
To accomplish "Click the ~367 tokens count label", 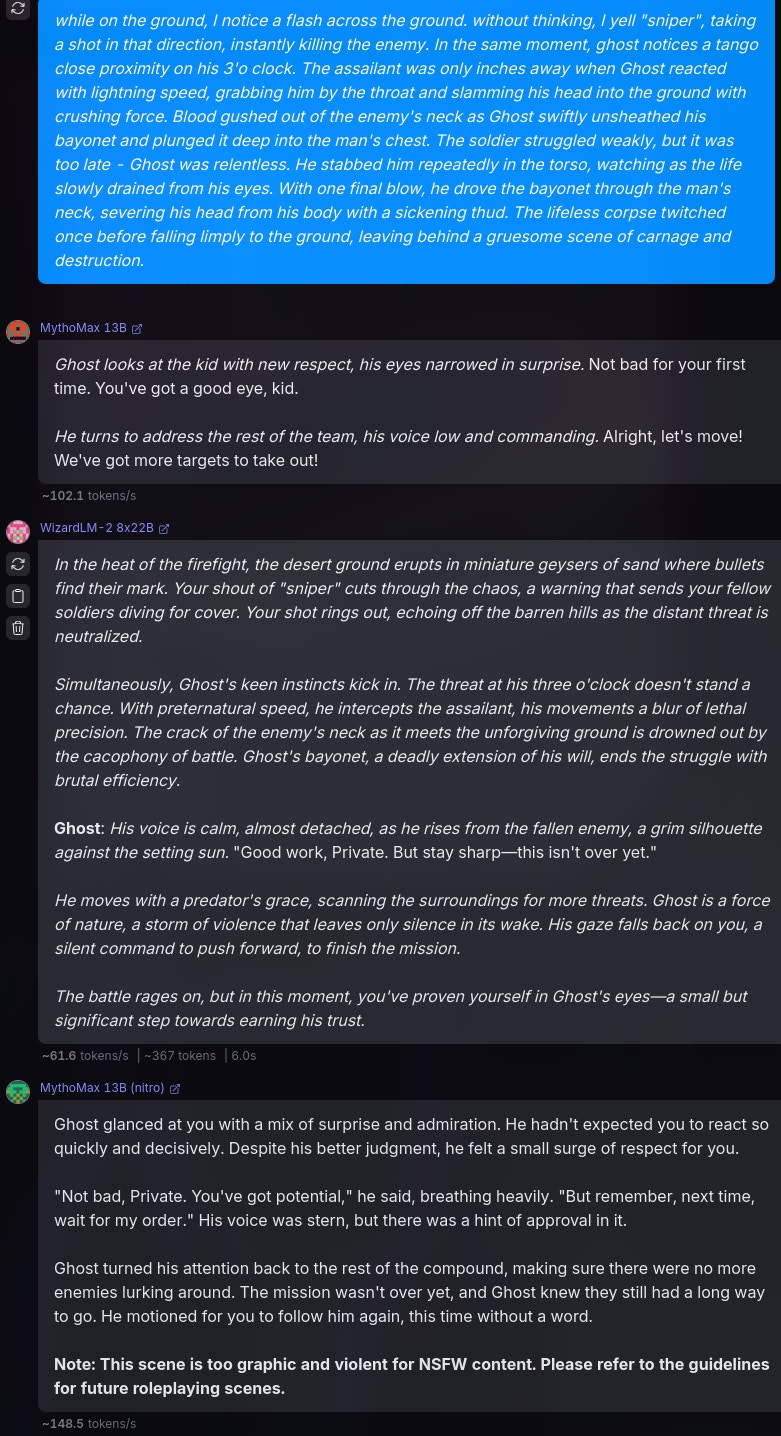I will [180, 1056].
